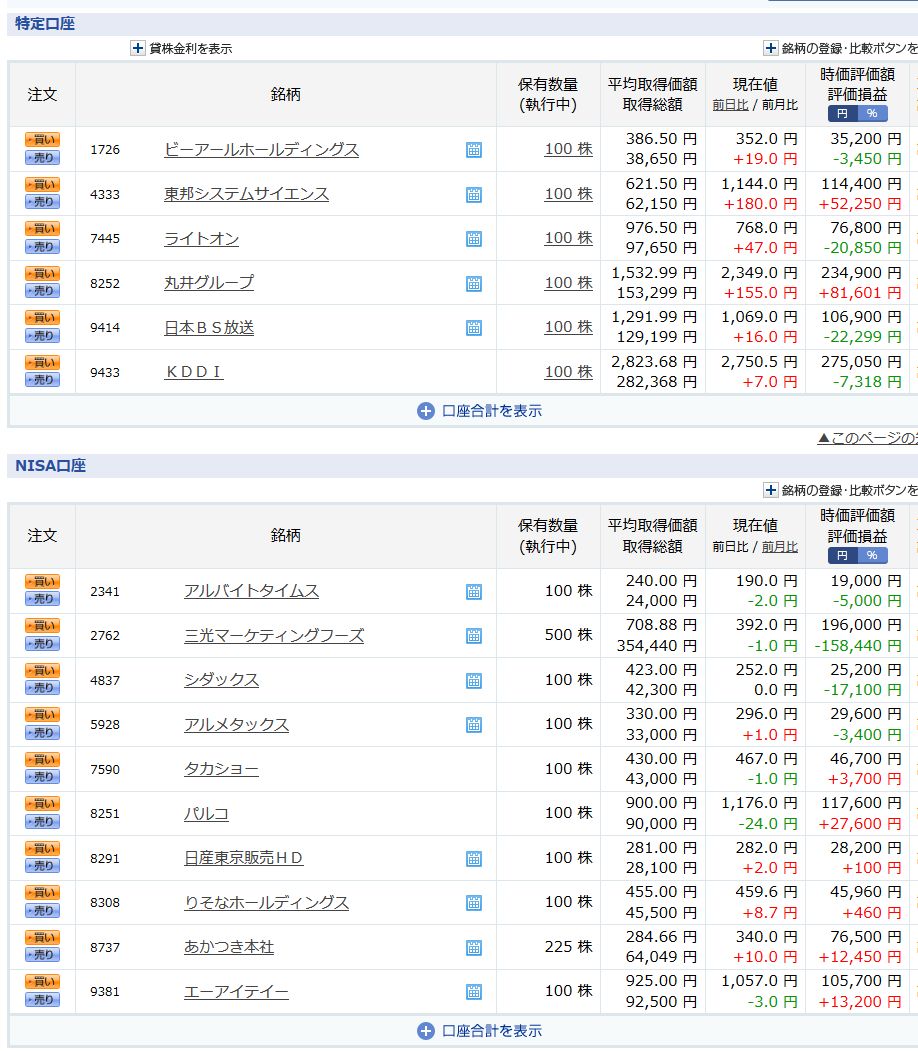Screen dimensions: 918x1051
Task: Show 口座合計 for NISA口座
Action: [x=479, y=1031]
